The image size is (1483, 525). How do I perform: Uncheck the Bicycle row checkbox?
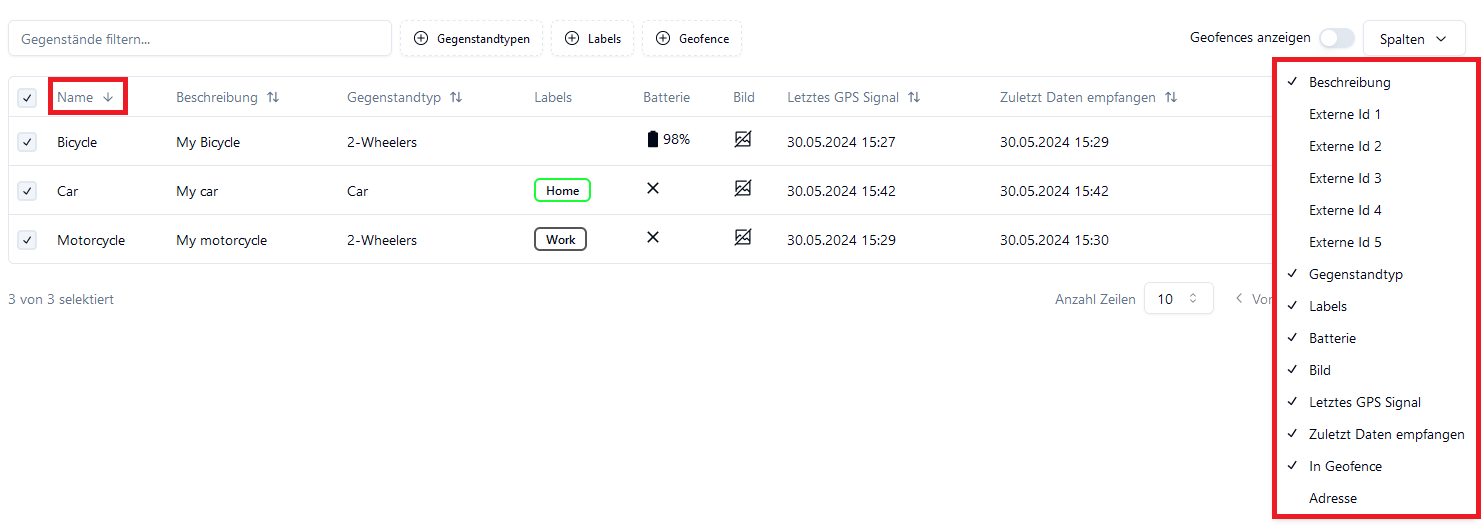click(27, 142)
